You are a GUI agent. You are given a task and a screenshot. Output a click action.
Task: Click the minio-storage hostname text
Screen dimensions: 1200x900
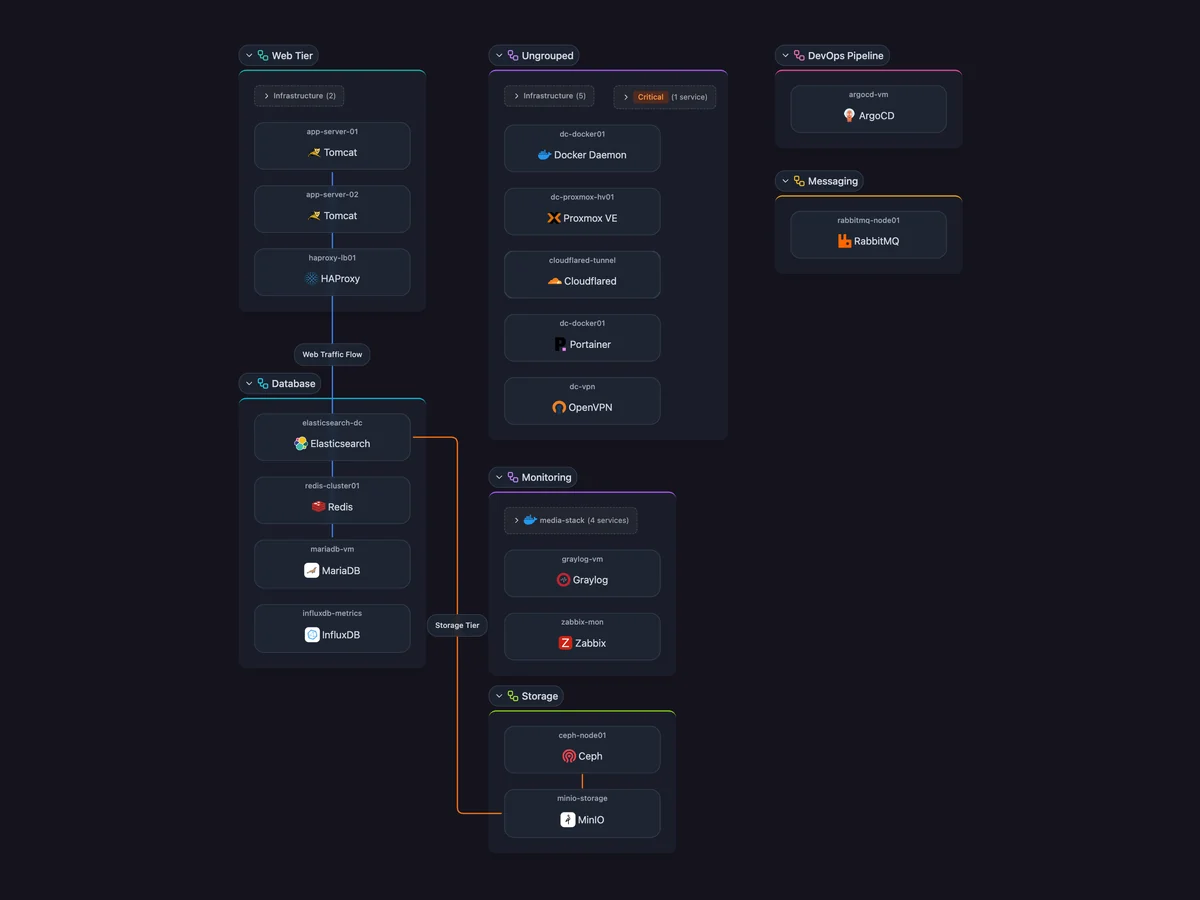(x=582, y=799)
